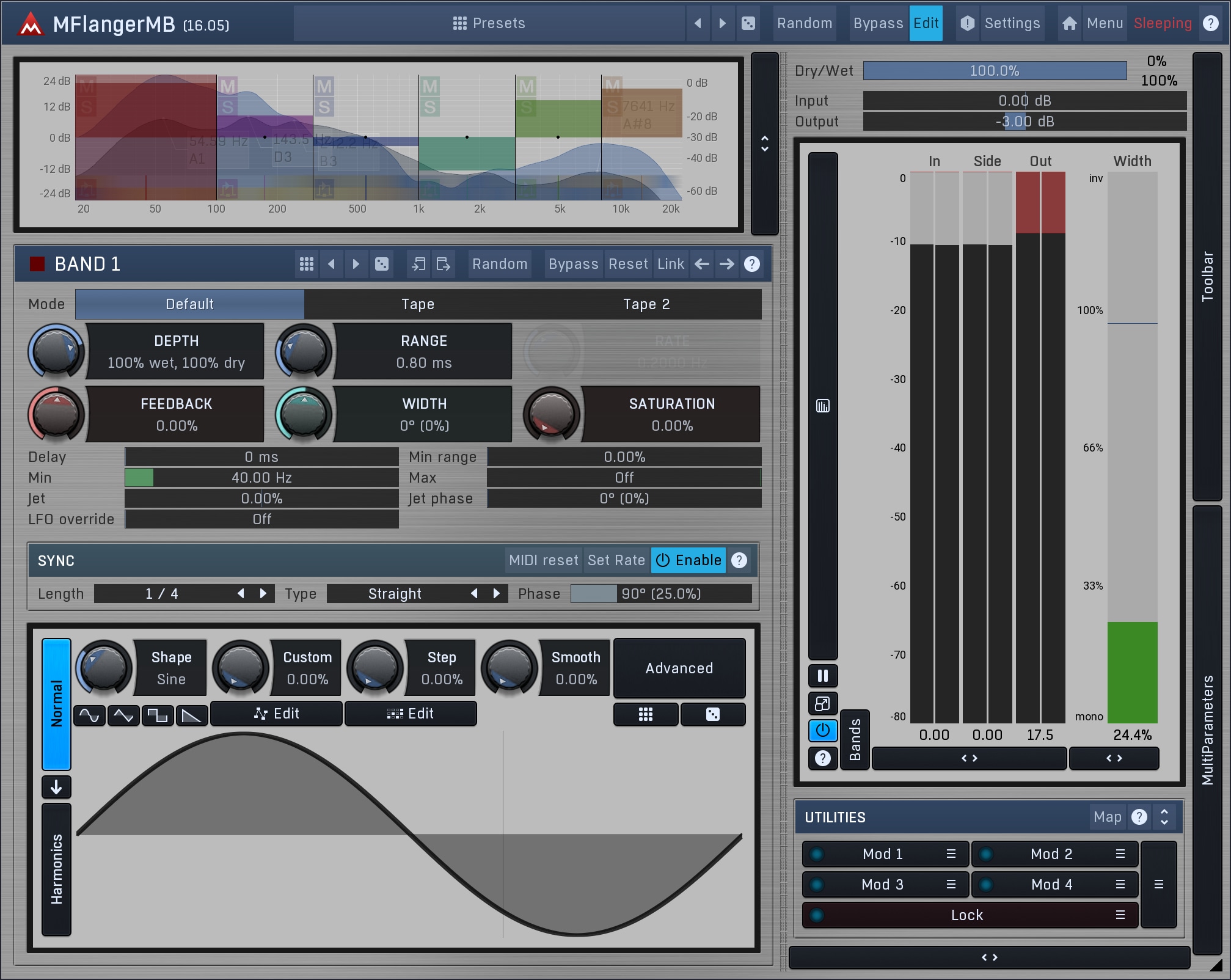
Task: Expand the Utilities panel with up-down arrows
Action: 1164,817
